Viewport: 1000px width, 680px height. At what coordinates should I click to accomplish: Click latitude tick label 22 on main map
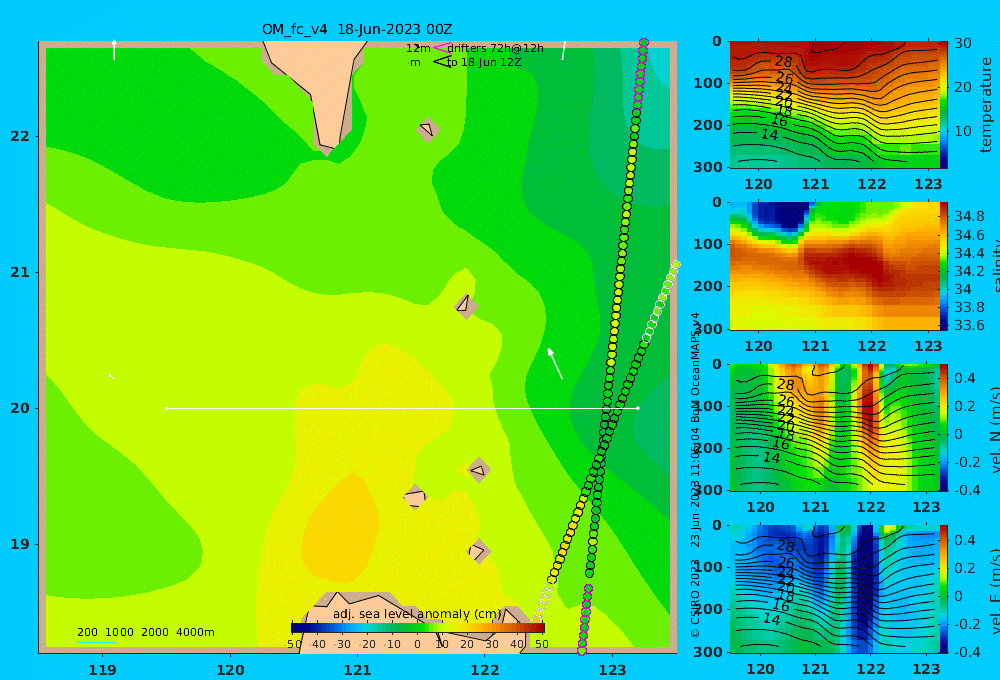point(20,137)
